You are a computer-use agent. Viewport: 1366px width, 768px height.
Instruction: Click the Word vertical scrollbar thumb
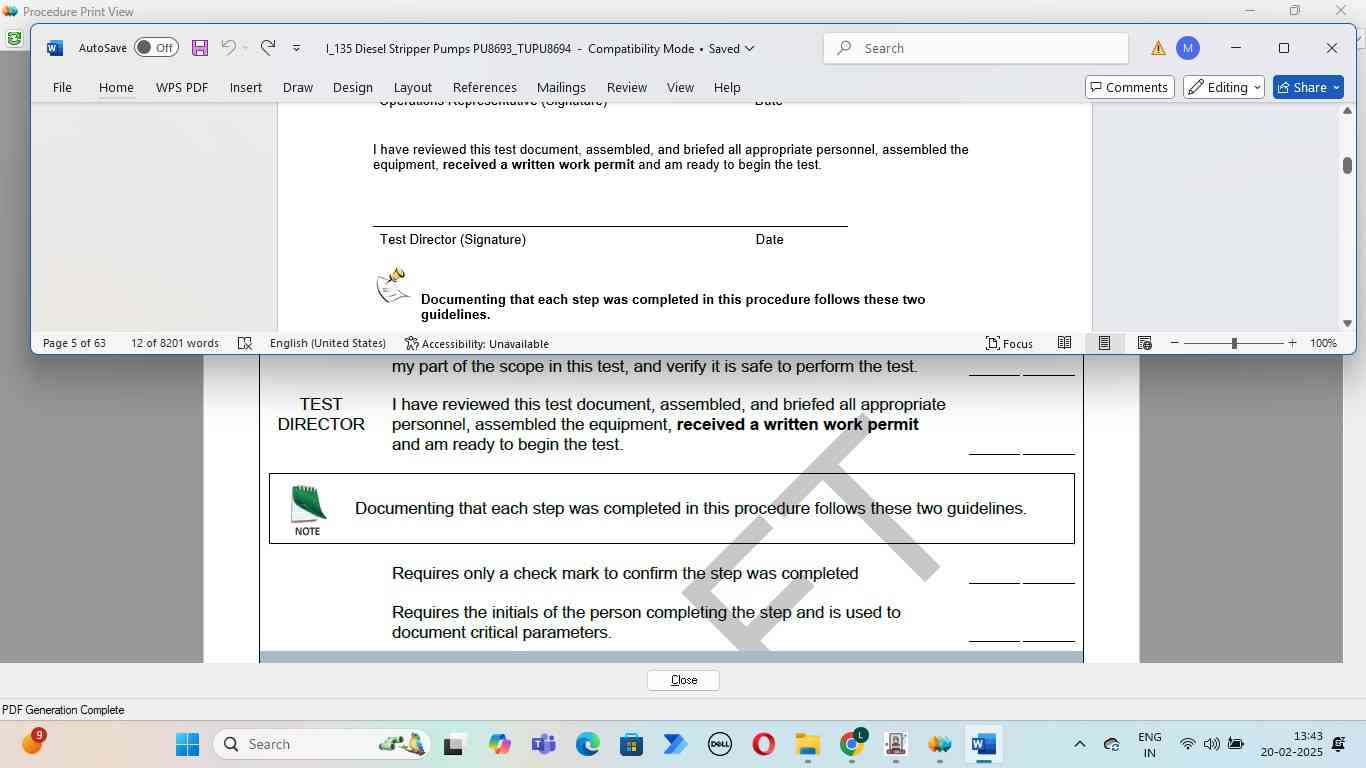click(1347, 165)
